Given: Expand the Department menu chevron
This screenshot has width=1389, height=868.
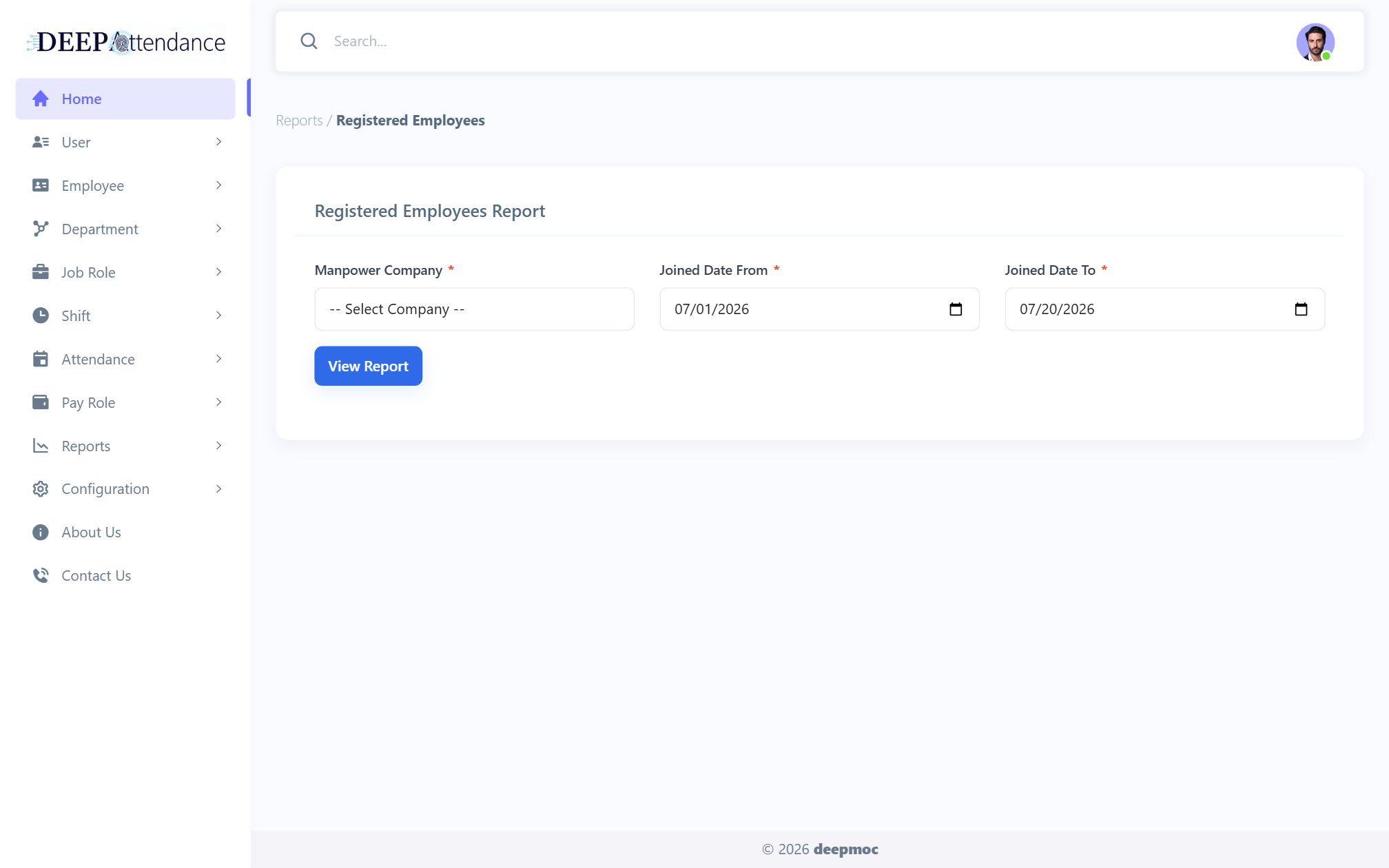Looking at the screenshot, I should [218, 229].
